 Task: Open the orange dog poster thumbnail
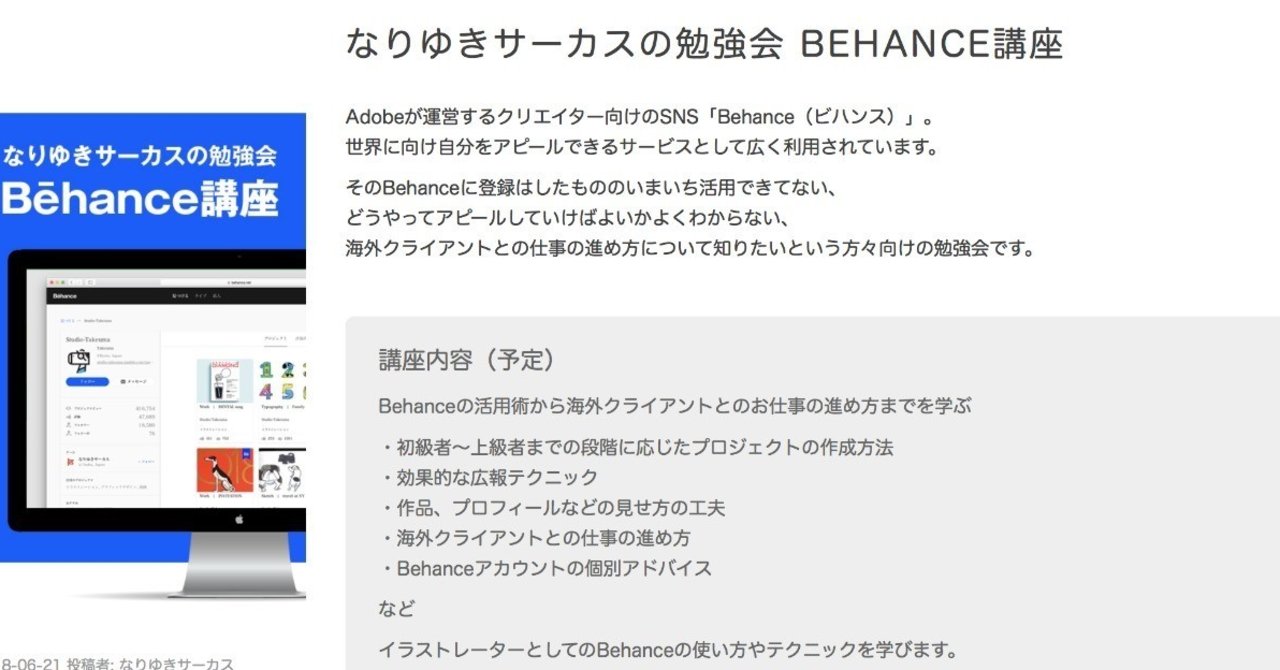(224, 468)
